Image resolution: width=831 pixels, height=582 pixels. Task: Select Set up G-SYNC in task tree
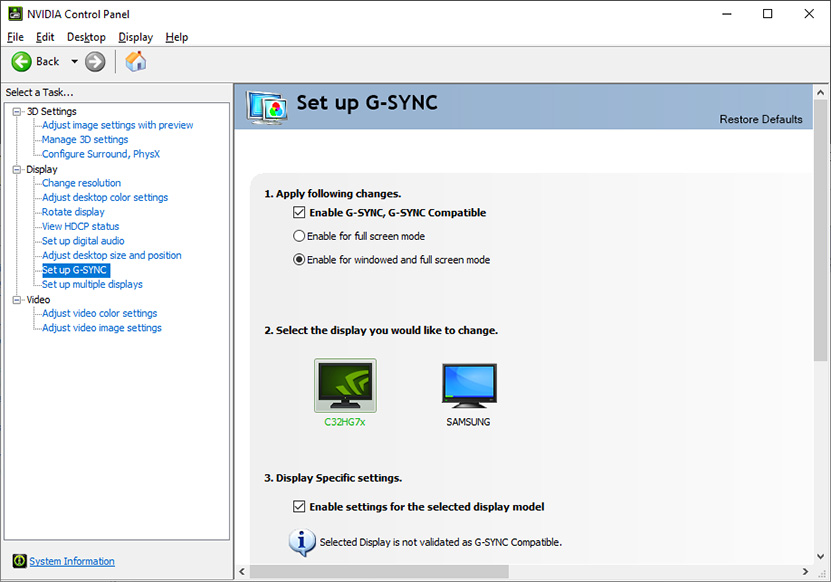[x=75, y=270]
